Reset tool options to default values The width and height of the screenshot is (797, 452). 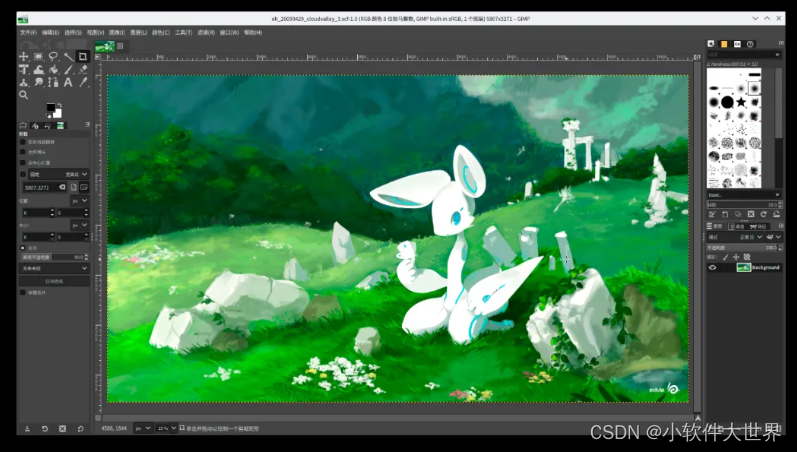coord(80,429)
